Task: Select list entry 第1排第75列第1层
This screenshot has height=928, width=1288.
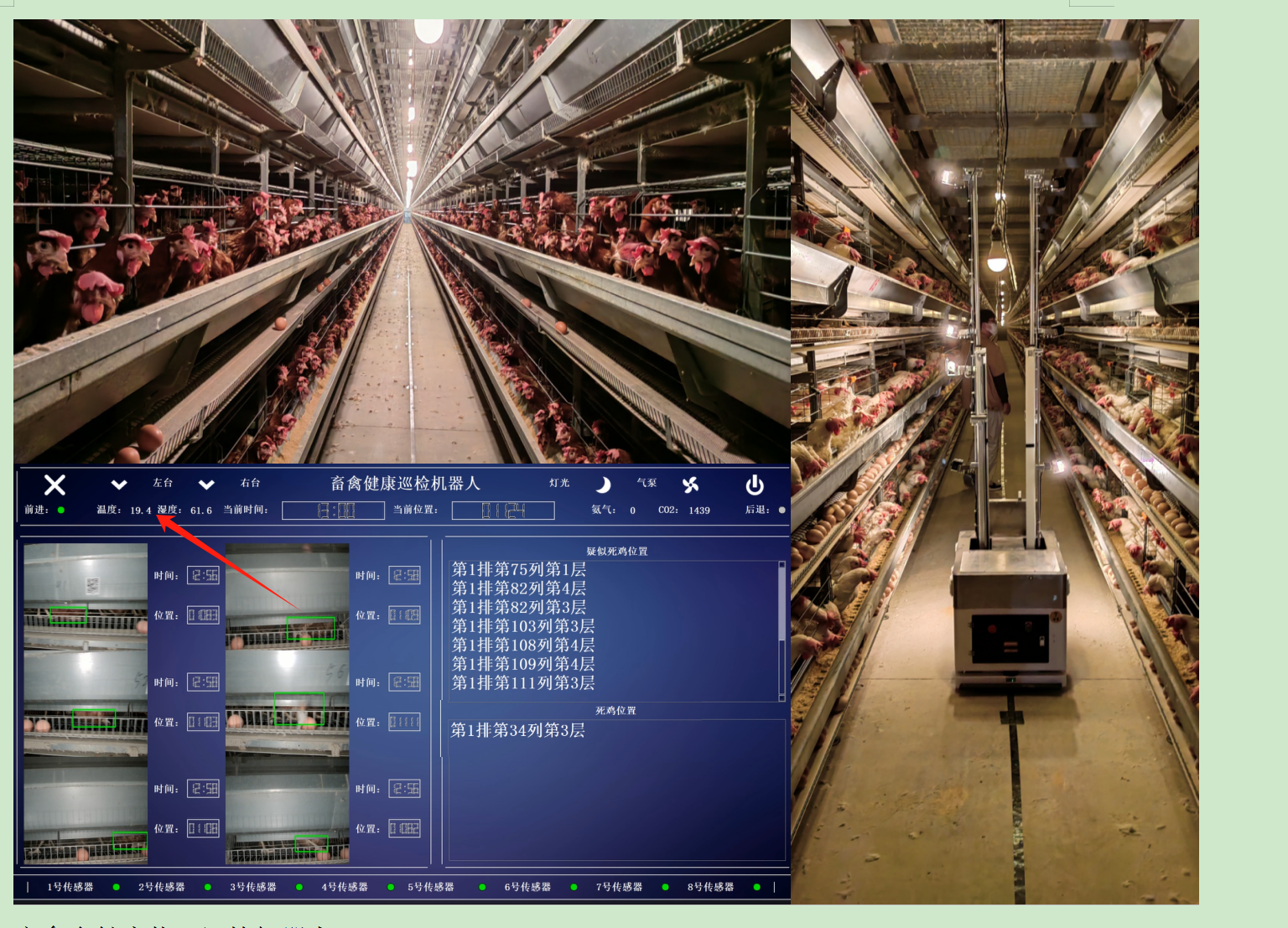Action: tap(518, 569)
